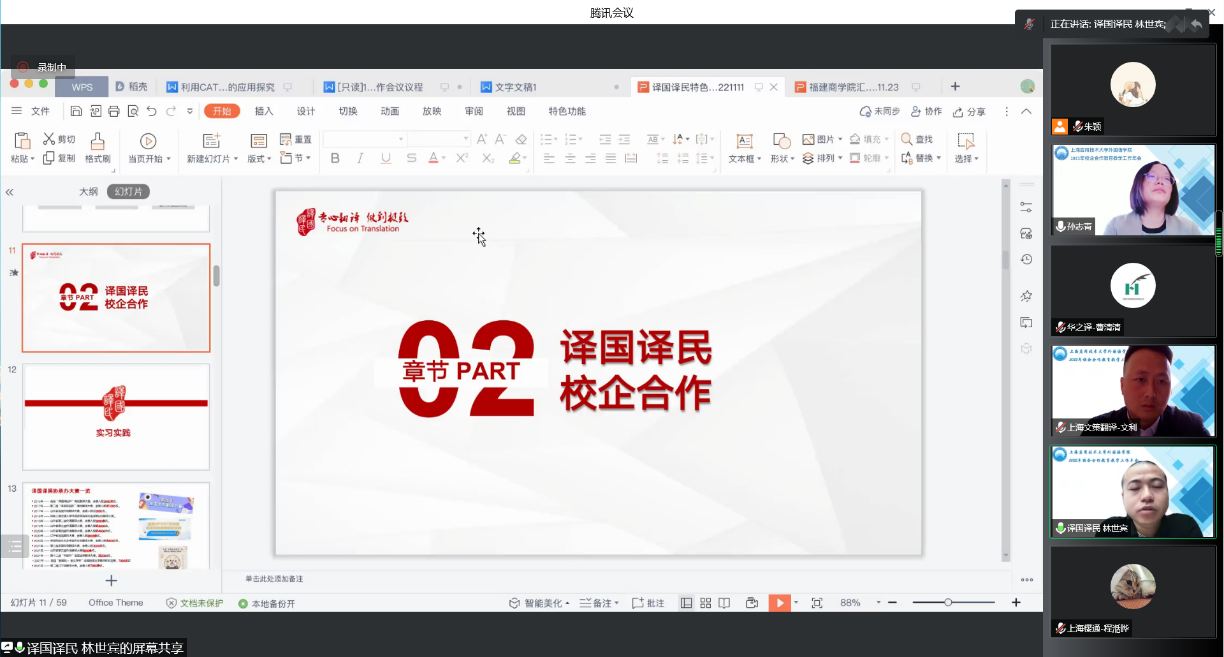Click the New Slide (新建幻灯片) icon

click(x=211, y=141)
